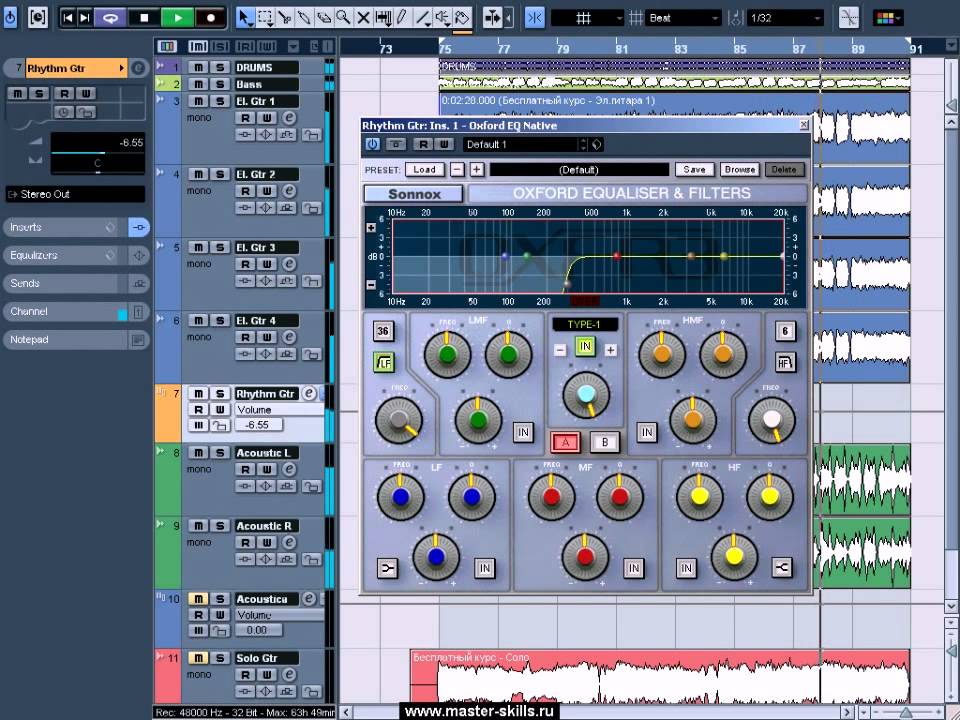Open the color palette selector

coord(889,18)
